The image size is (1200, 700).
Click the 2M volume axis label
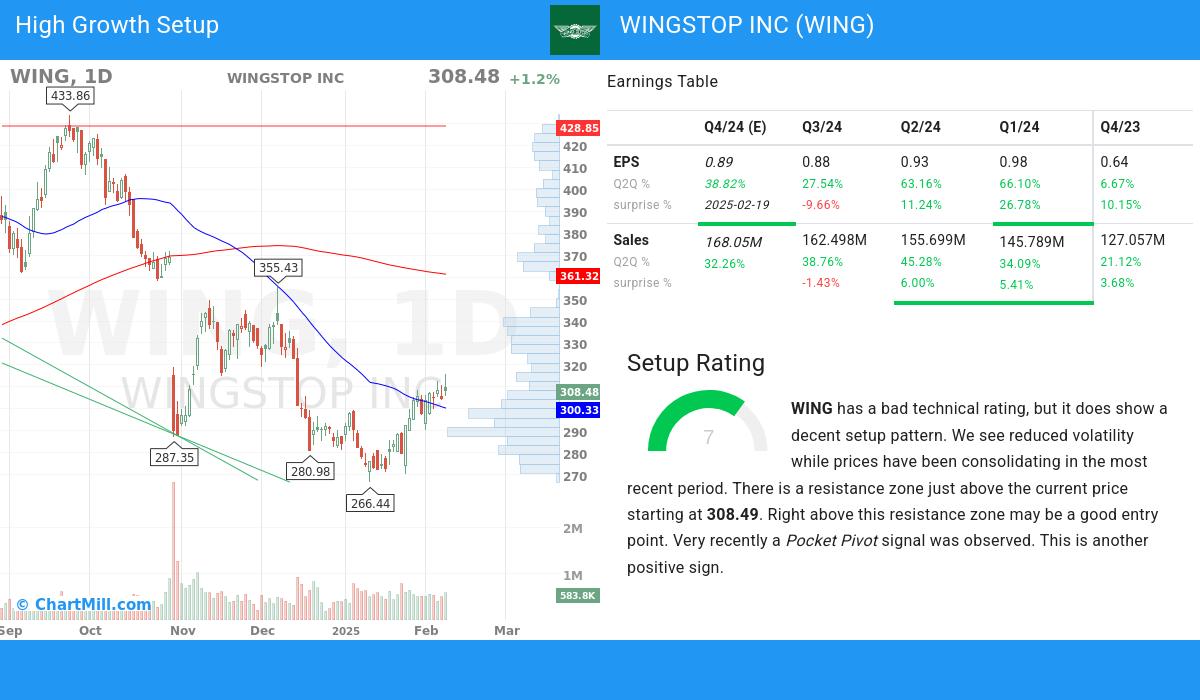[572, 529]
